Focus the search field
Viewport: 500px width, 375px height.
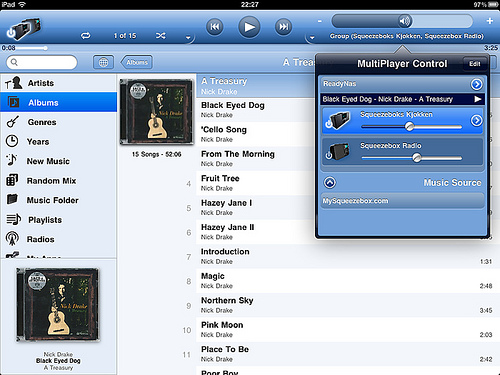click(42, 62)
